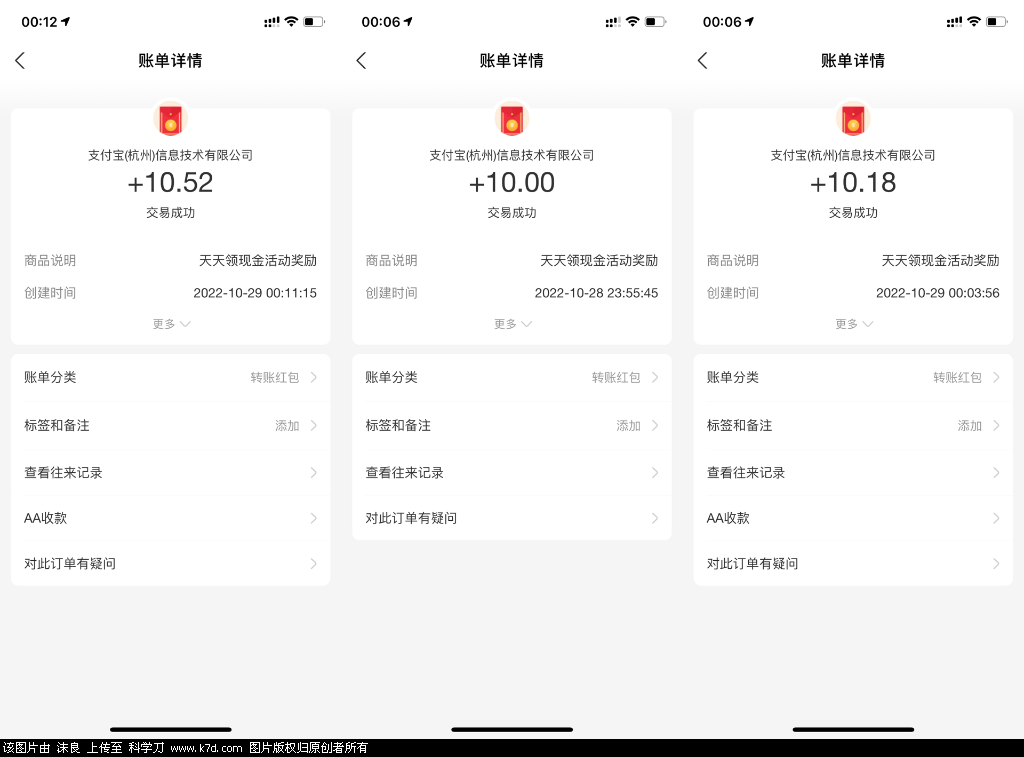Tap the red envelope icon above +10.52
Image resolution: width=1024 pixels, height=757 pixels.
pos(170,120)
